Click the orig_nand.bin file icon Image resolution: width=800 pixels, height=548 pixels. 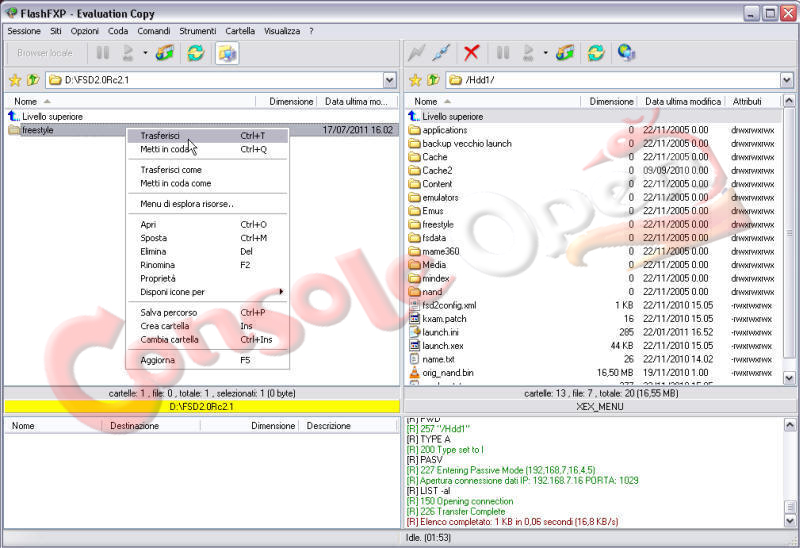414,372
